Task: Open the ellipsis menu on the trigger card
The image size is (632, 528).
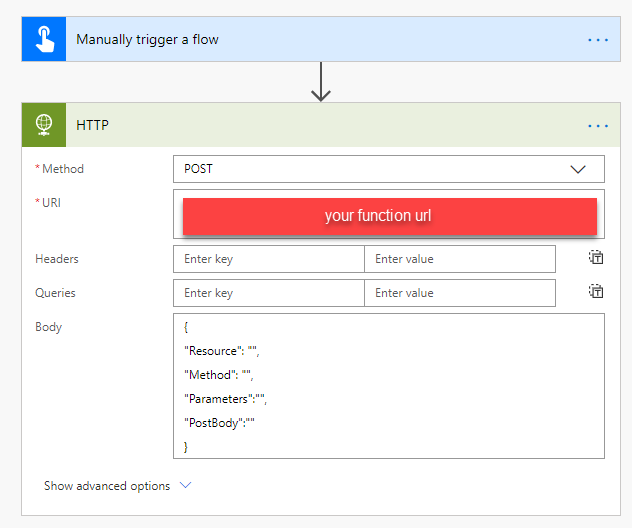Action: [597, 40]
